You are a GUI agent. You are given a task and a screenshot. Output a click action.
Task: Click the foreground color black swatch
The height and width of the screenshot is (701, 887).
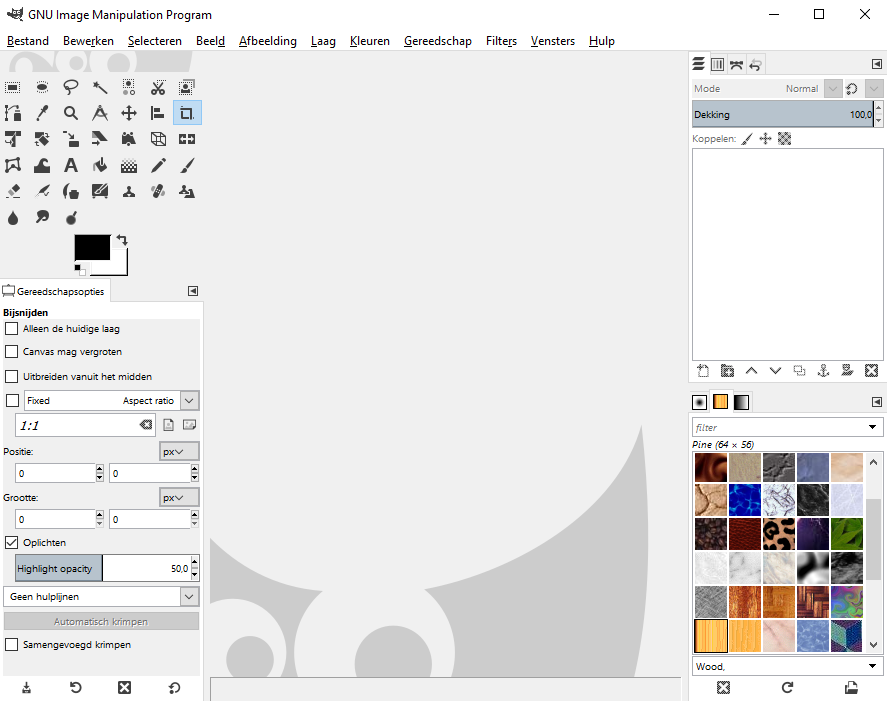pos(91,247)
